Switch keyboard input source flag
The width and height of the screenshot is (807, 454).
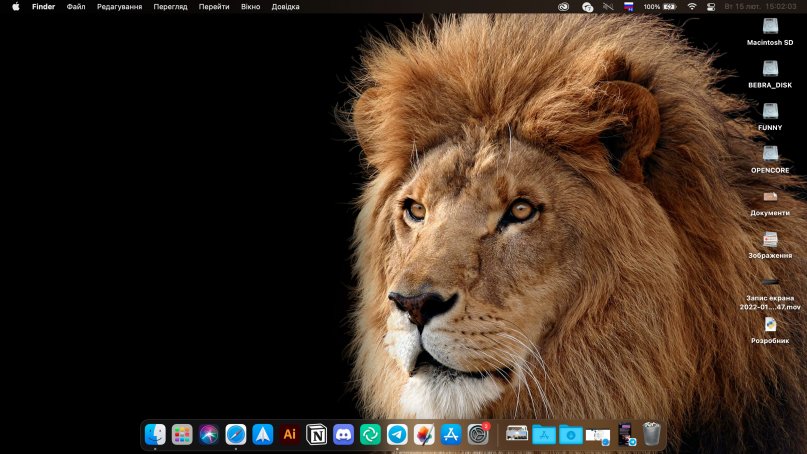629,6
